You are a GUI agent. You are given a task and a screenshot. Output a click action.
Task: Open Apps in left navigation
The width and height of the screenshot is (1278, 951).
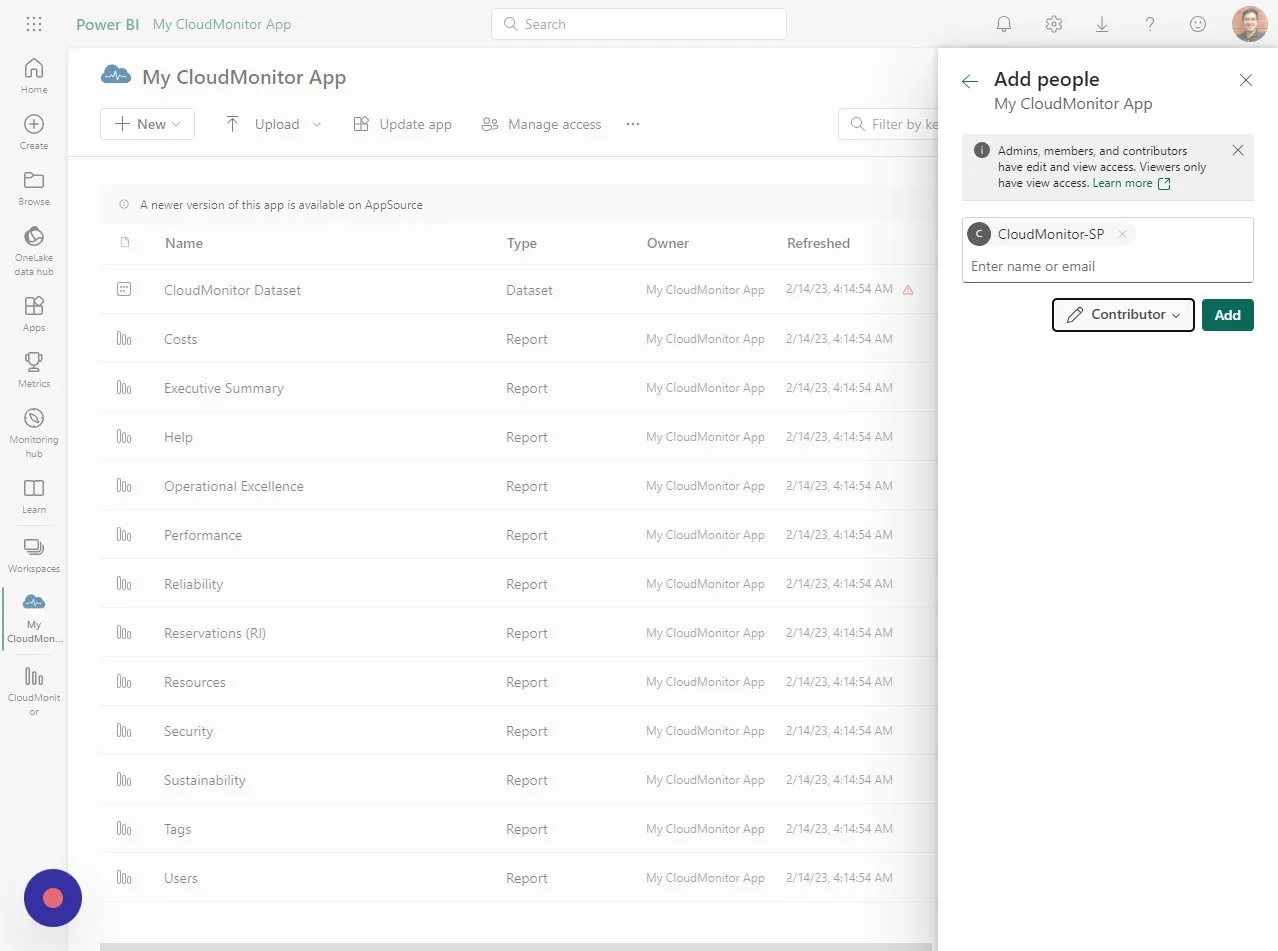coord(34,314)
